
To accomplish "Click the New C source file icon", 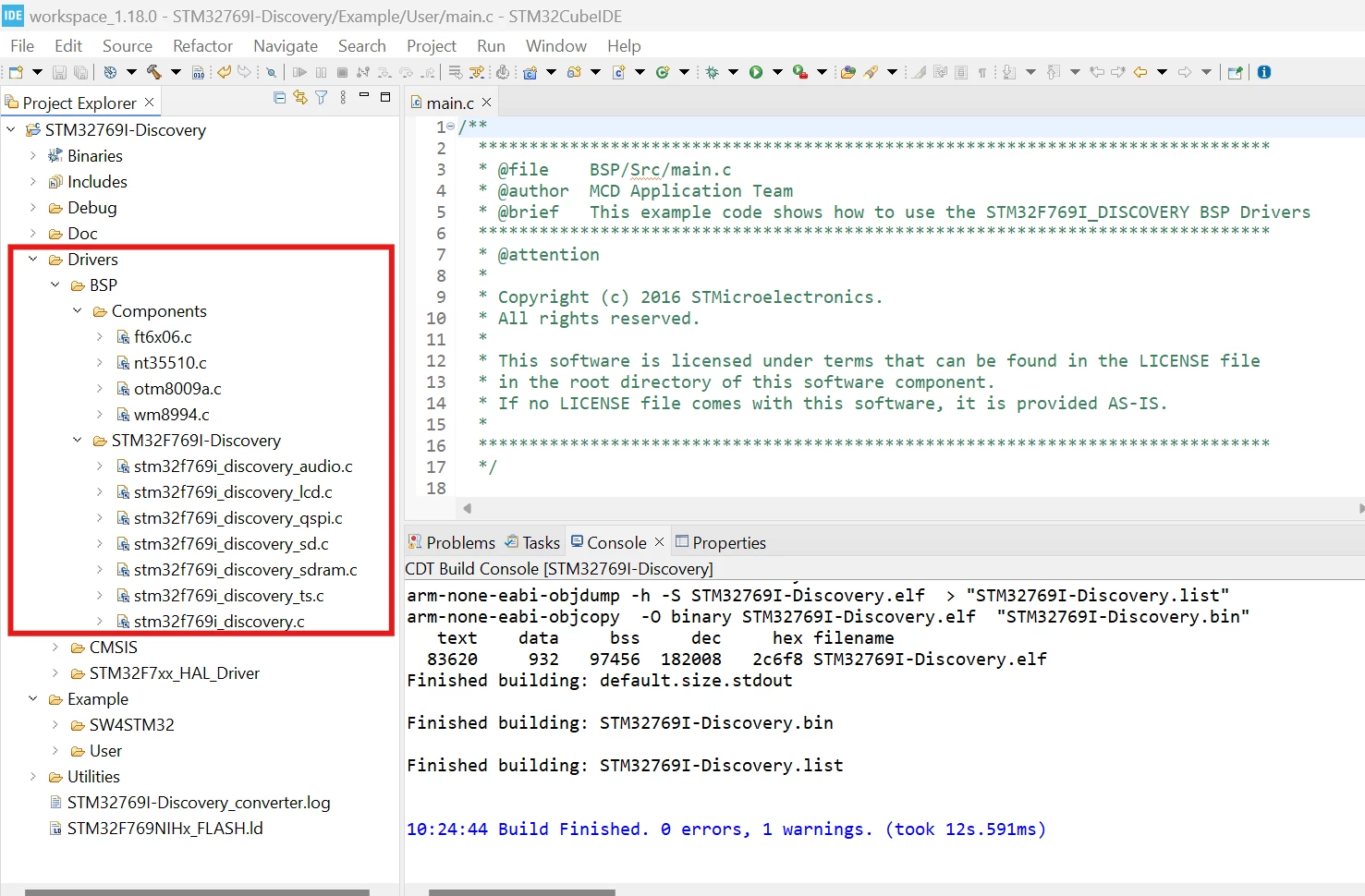I will 618,72.
